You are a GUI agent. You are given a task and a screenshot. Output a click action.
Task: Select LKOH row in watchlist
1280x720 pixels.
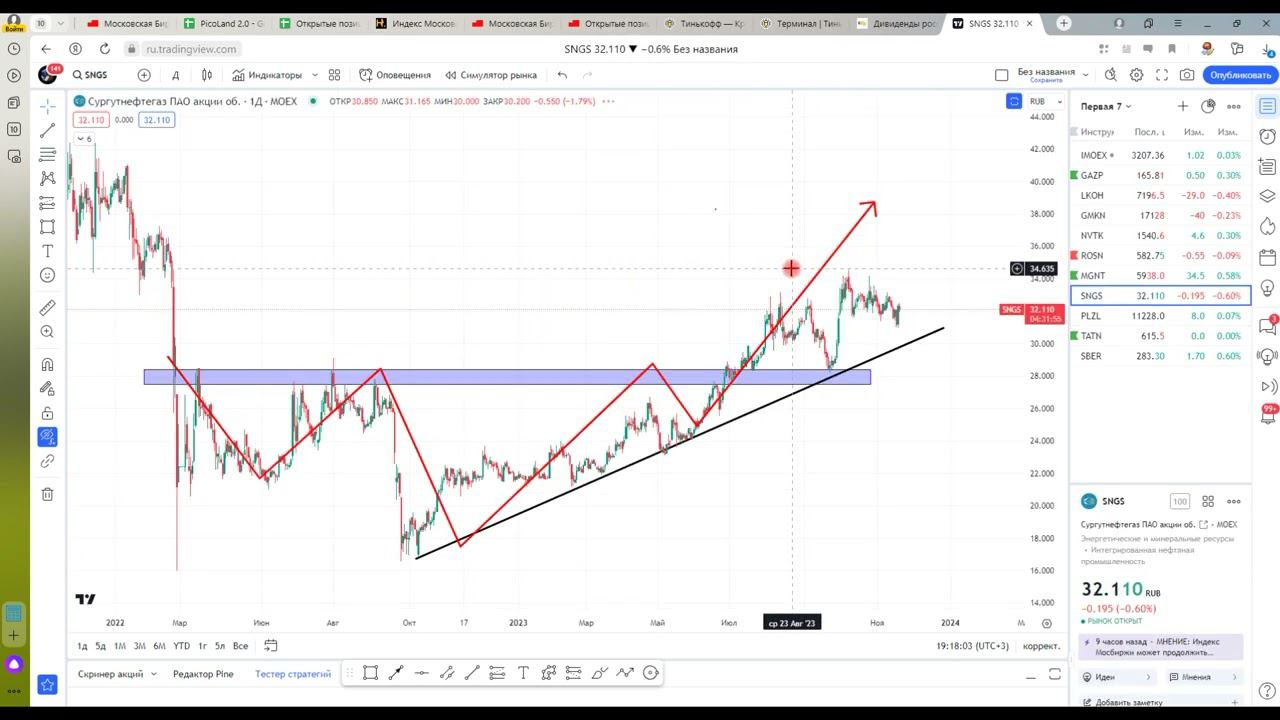(x=1160, y=195)
